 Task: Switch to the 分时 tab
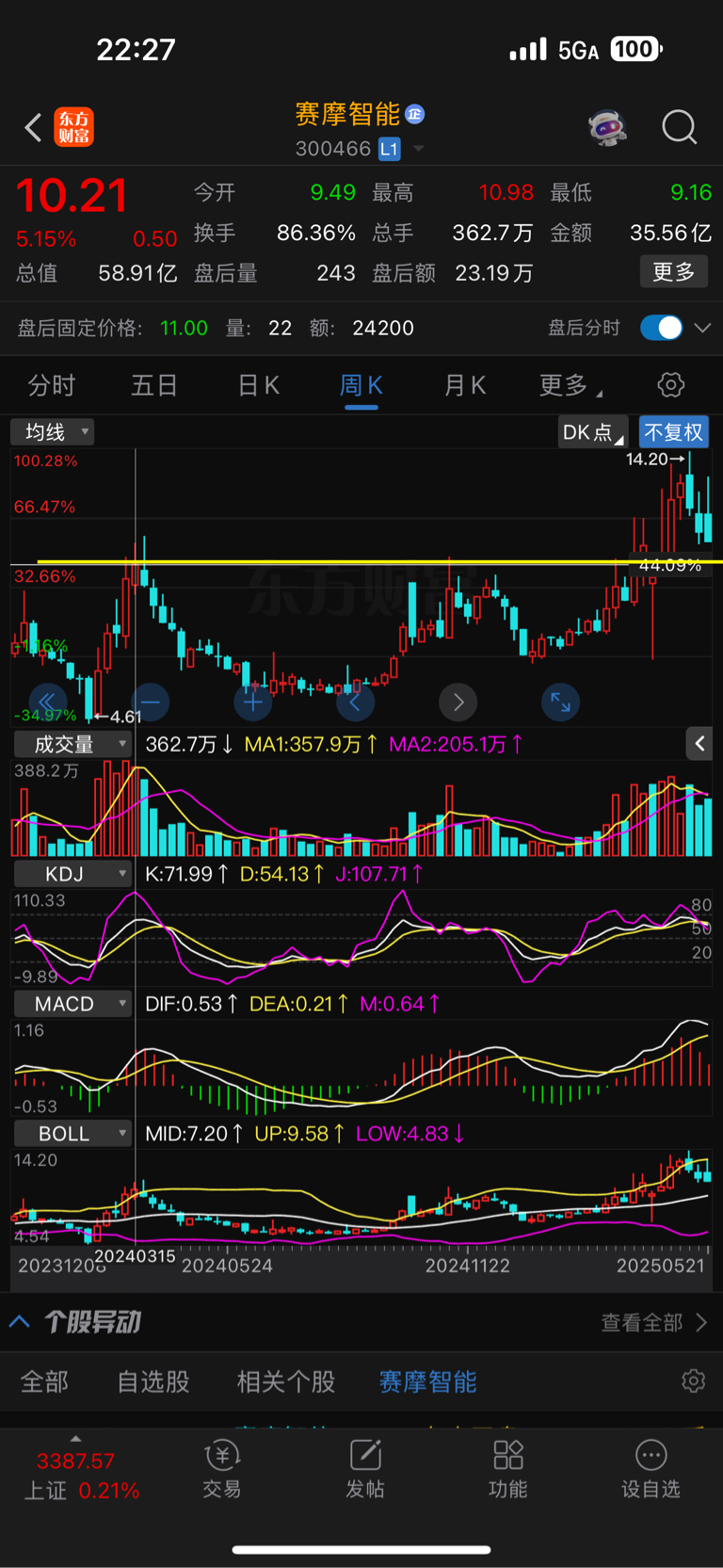tap(52, 385)
